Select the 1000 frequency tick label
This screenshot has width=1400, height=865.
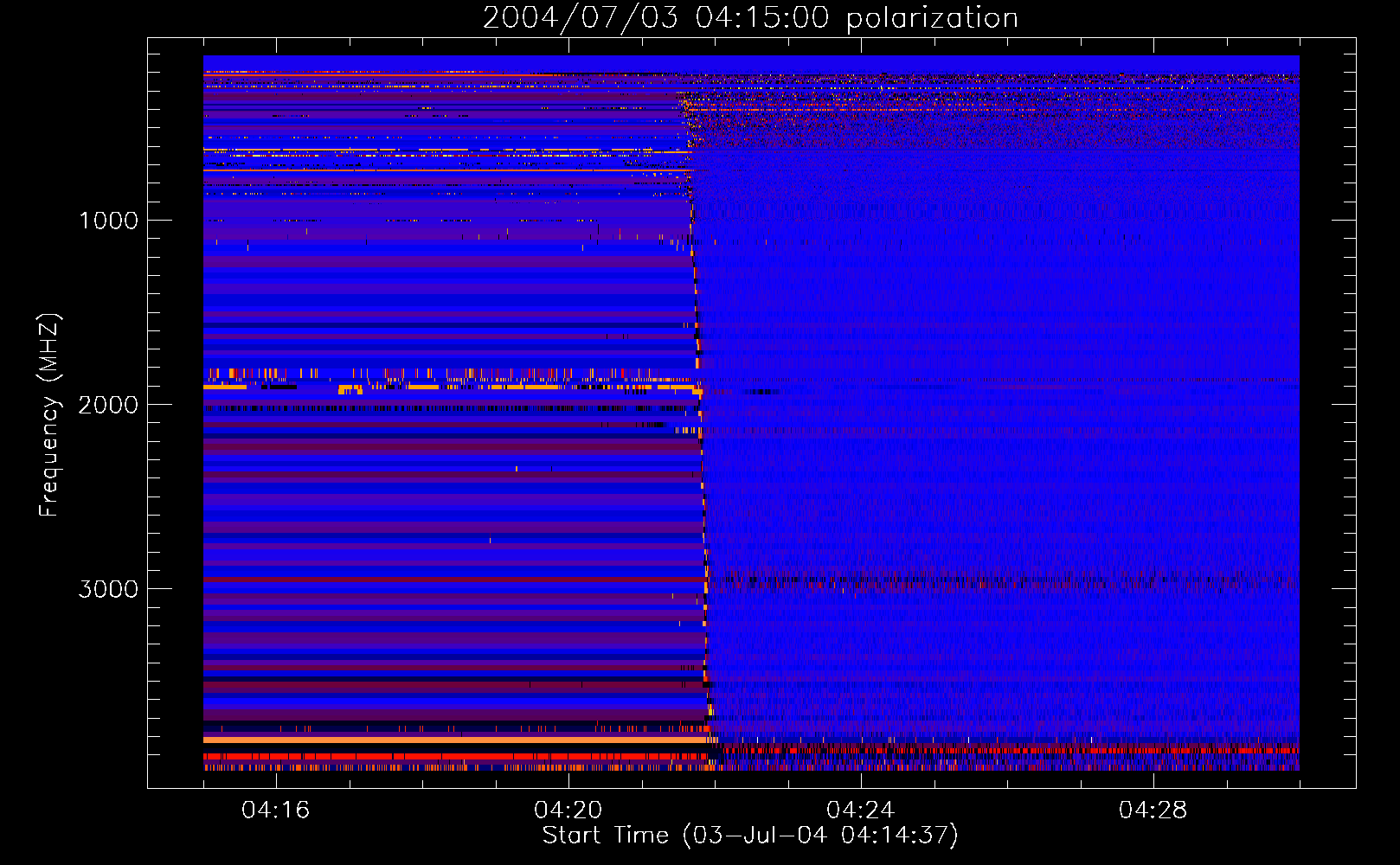point(108,221)
